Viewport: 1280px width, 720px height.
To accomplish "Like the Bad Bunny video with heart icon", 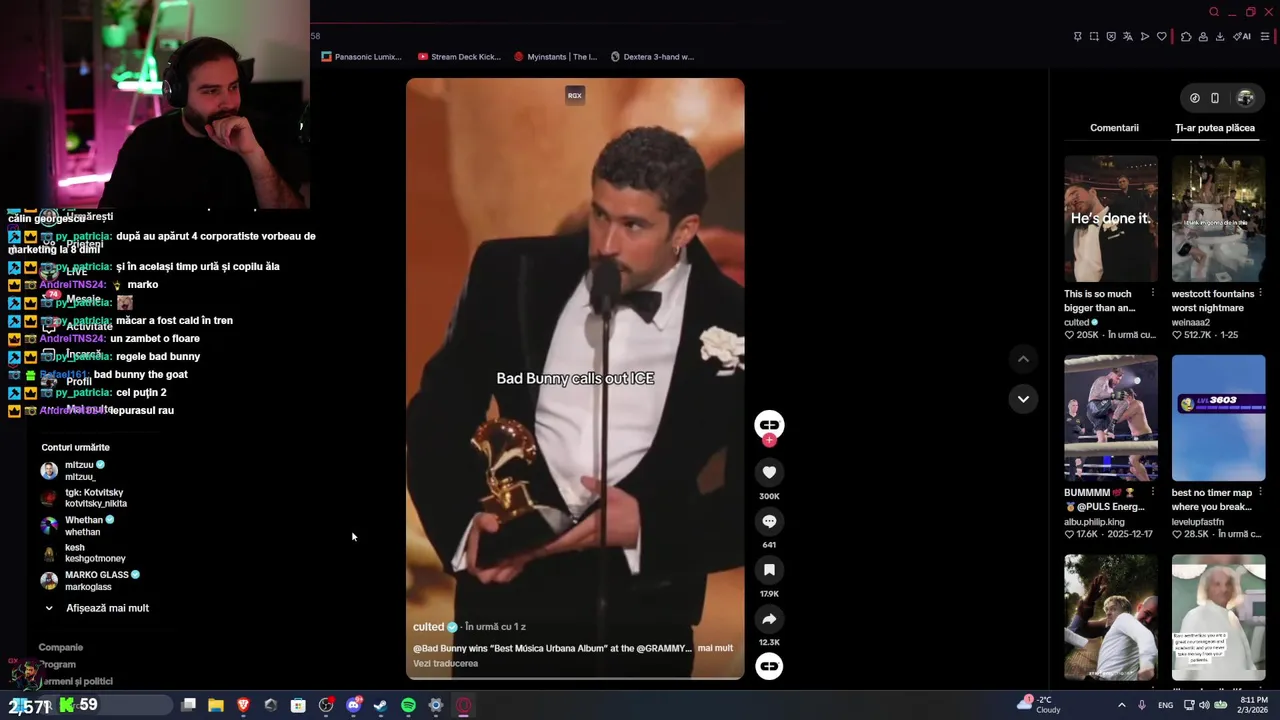I will [x=769, y=472].
